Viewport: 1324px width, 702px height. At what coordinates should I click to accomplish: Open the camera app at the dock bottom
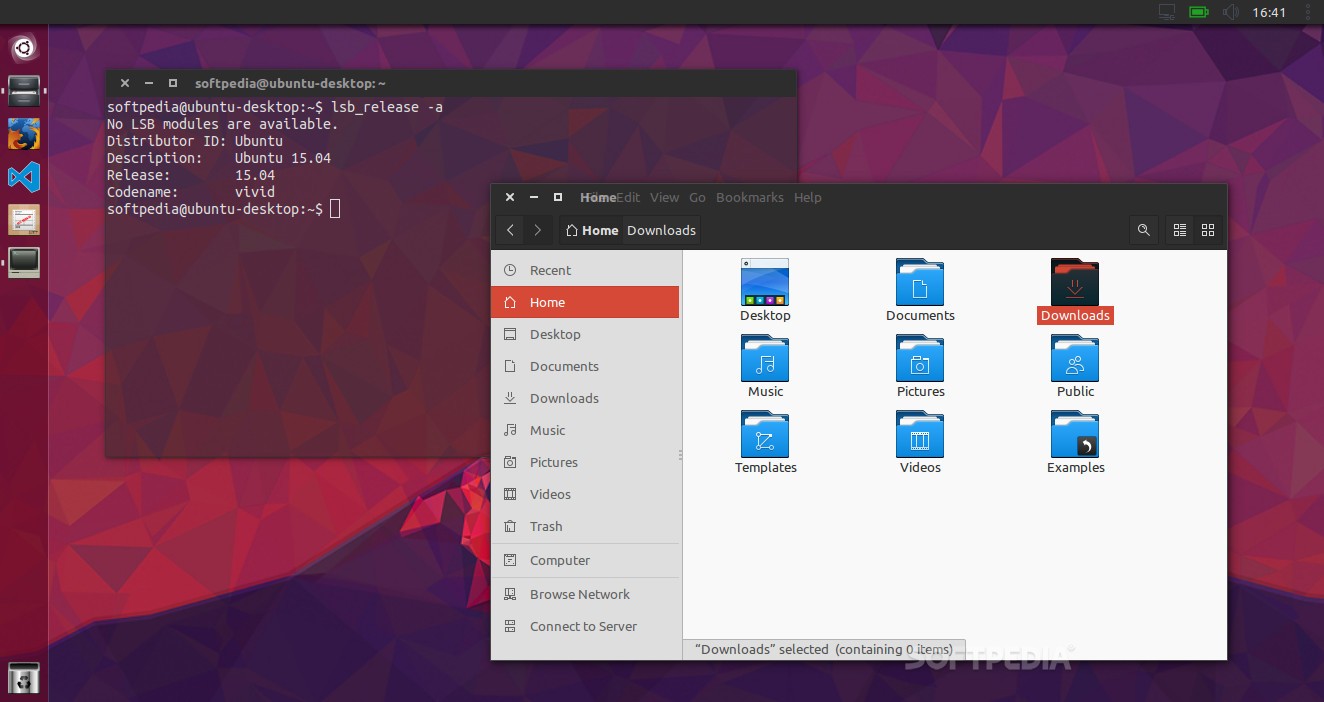23,678
